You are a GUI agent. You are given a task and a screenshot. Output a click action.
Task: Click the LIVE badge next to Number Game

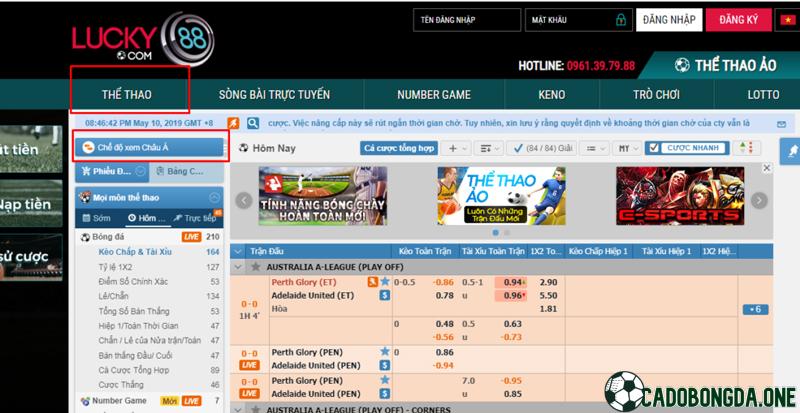coord(191,401)
